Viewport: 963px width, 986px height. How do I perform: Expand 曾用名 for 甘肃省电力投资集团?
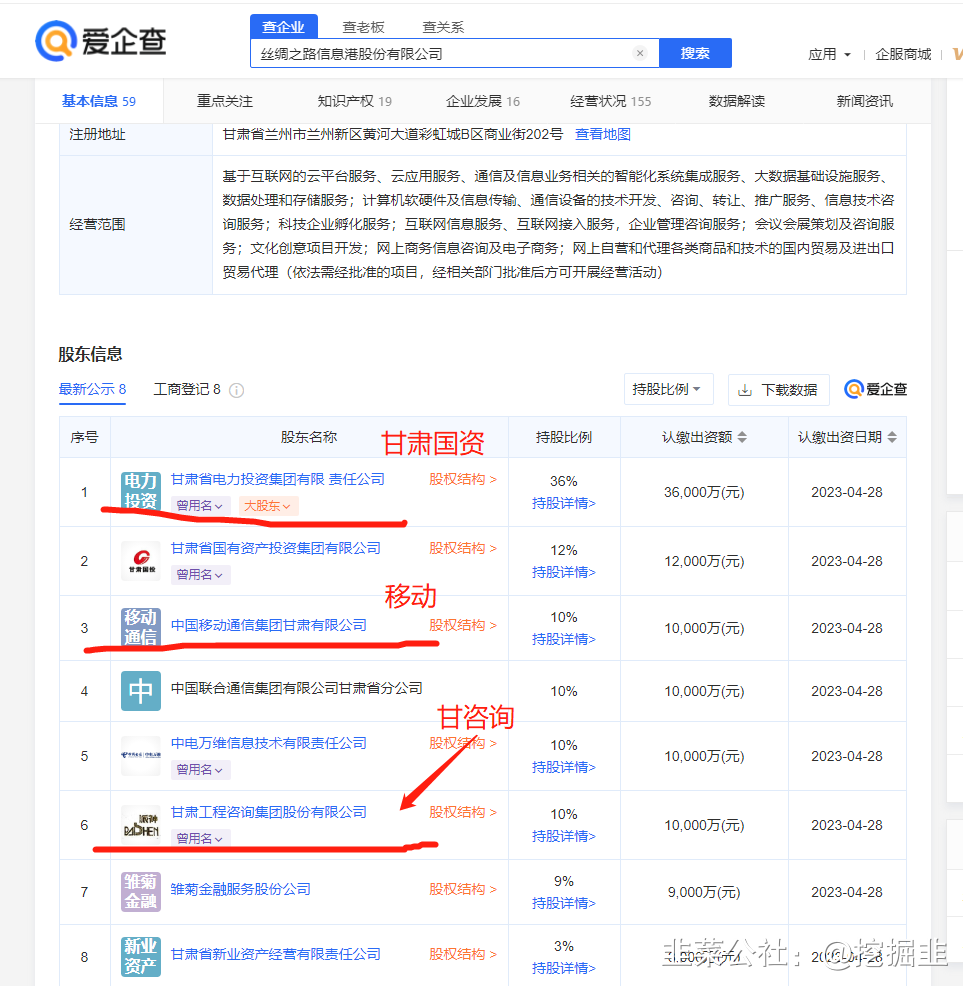click(200, 506)
